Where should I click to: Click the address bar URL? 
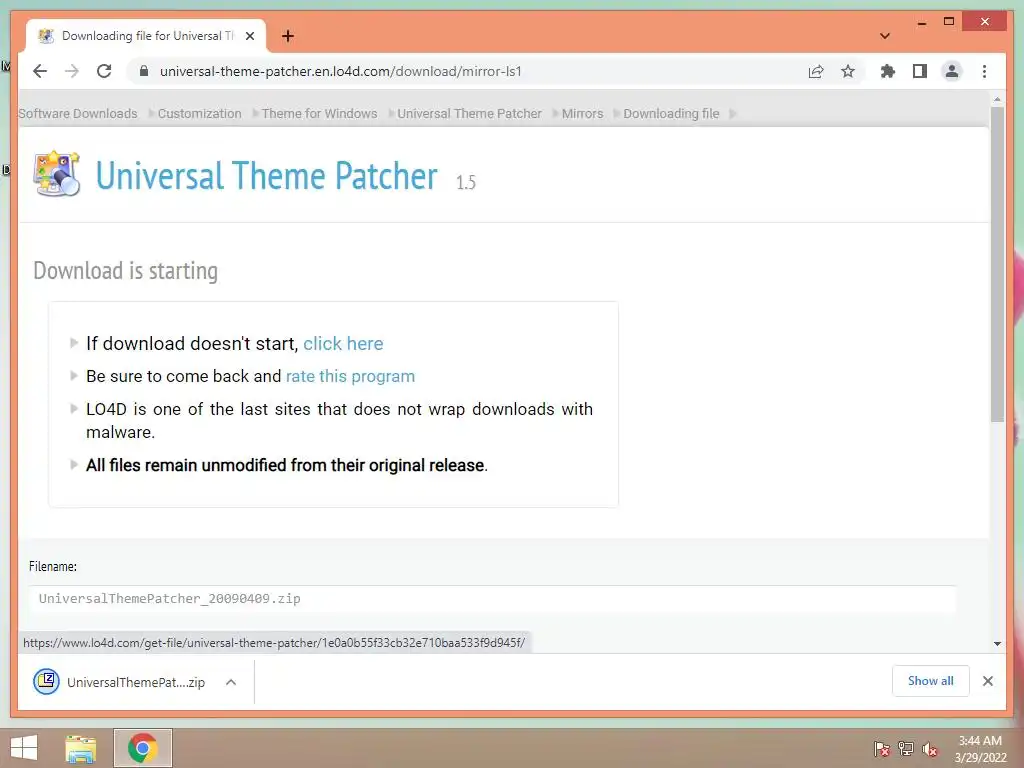[341, 71]
